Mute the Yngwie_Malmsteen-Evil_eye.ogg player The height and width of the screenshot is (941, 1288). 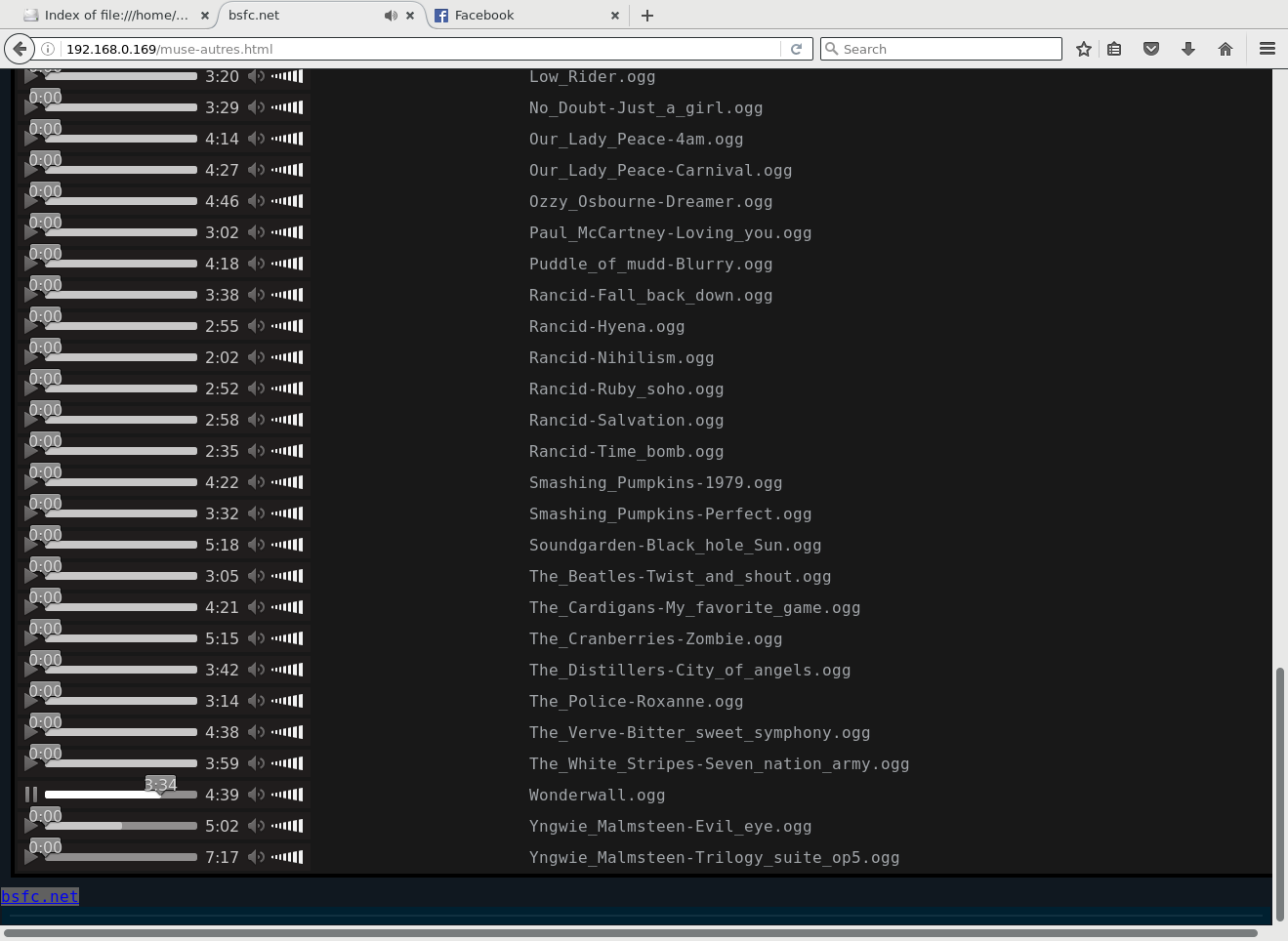(x=256, y=826)
